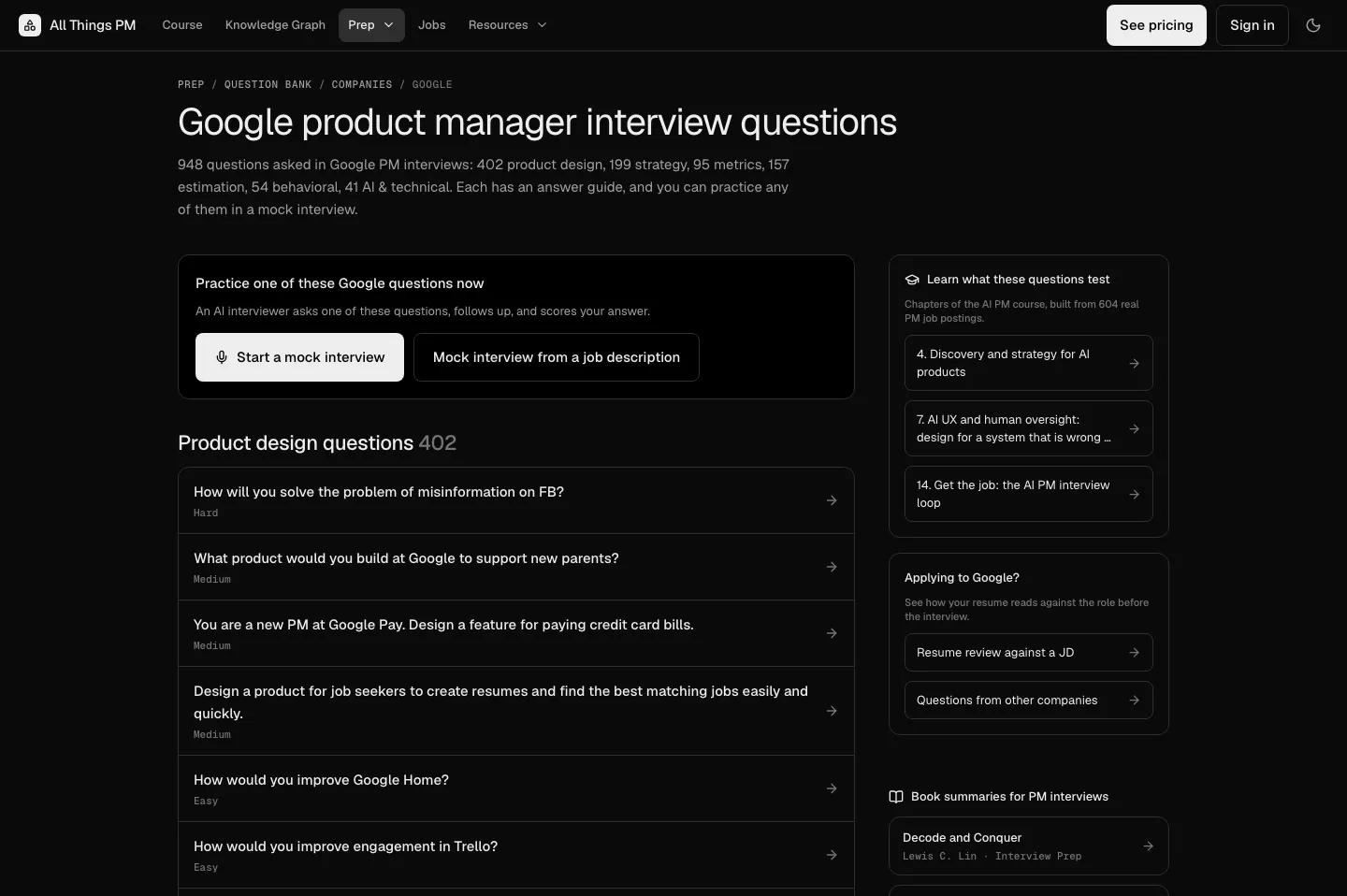
Task: Start a mock interview
Action: pyautogui.click(x=299, y=357)
